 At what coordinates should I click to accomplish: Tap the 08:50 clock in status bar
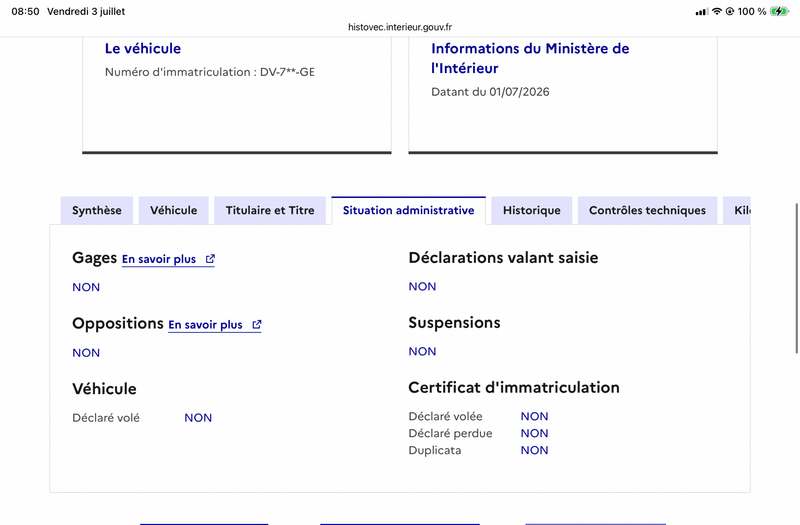click(26, 11)
